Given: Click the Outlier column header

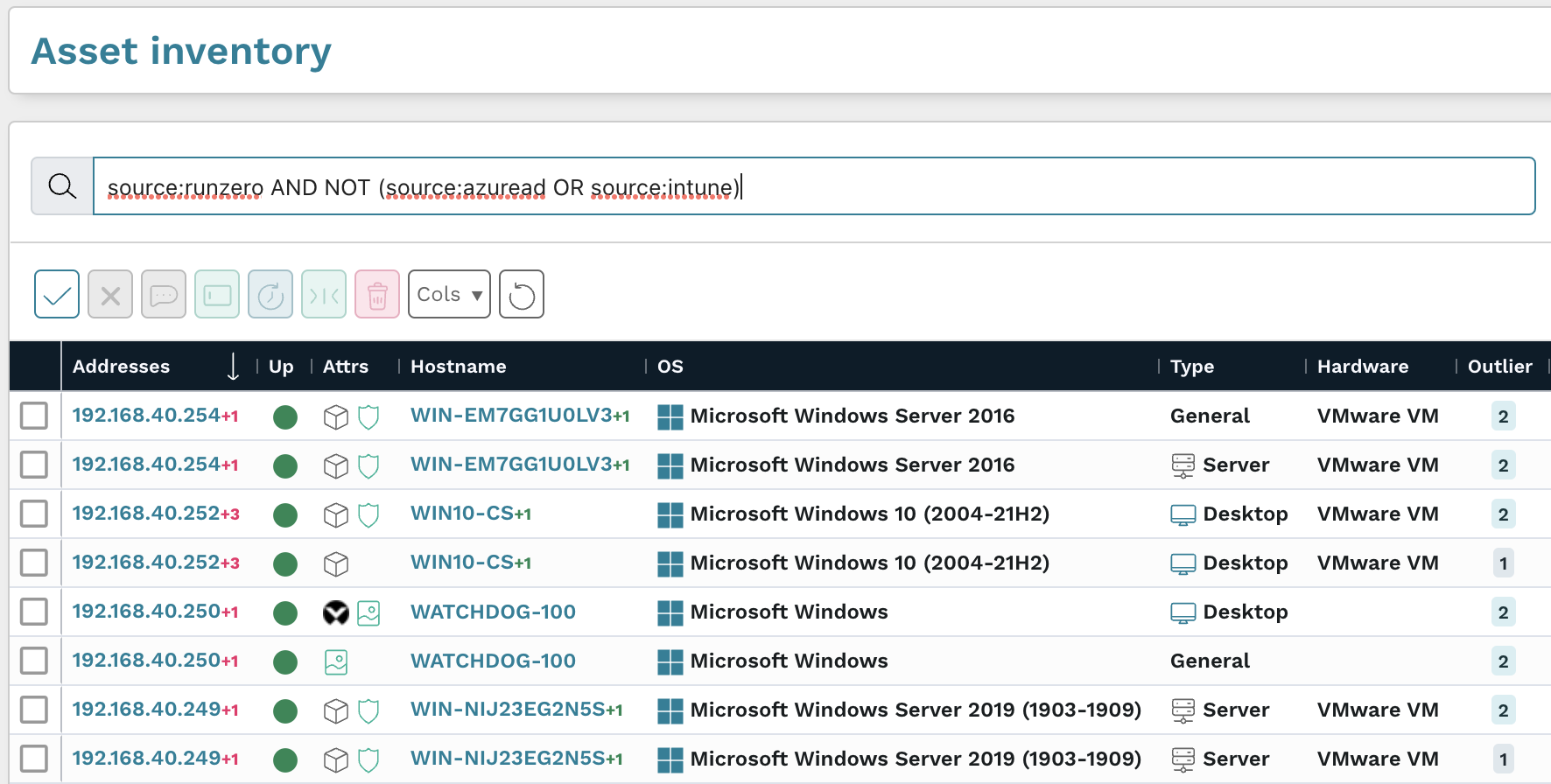Looking at the screenshot, I should coord(1499,367).
